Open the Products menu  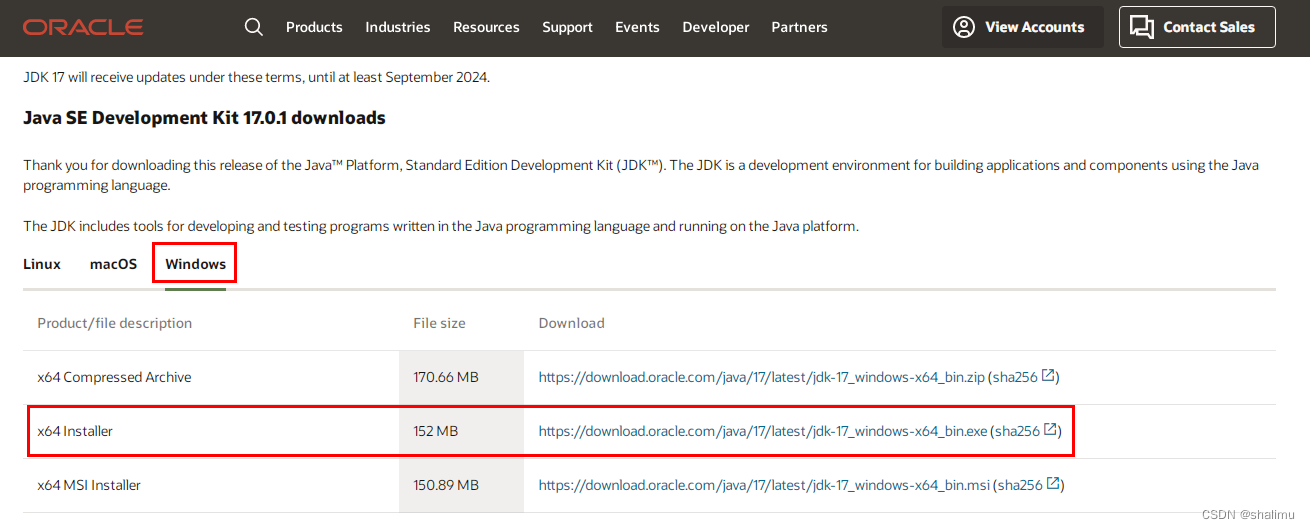[314, 27]
